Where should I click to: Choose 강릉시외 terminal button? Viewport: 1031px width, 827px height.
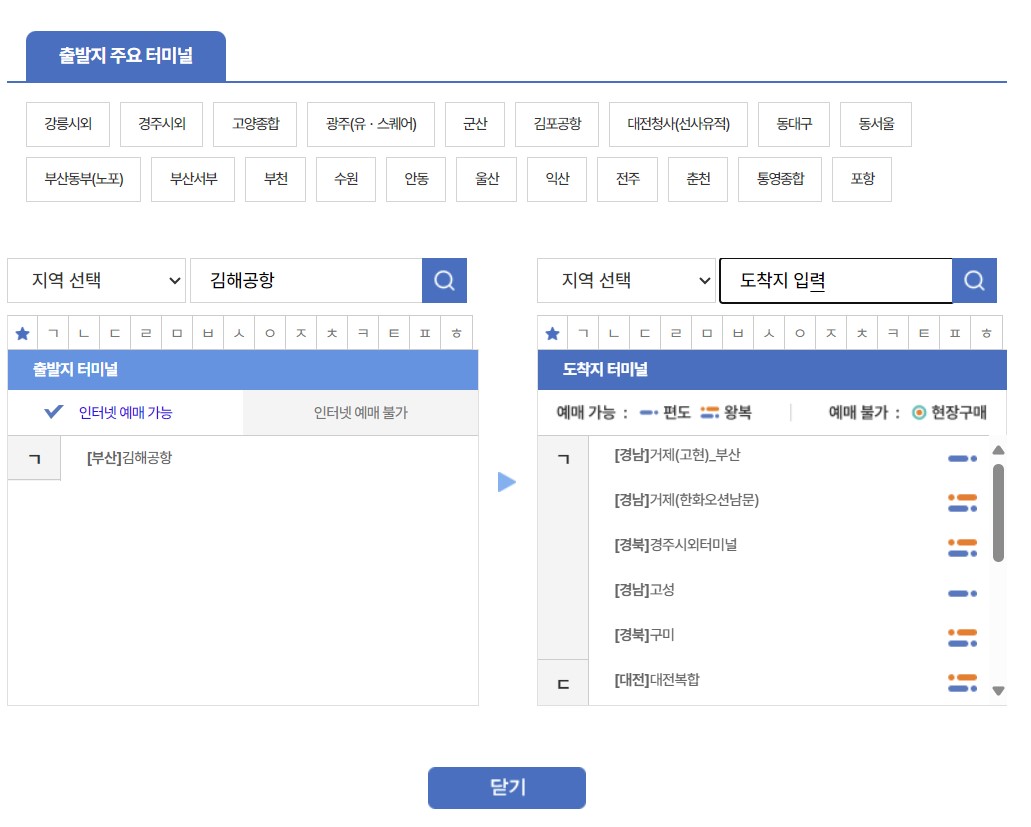tap(68, 124)
